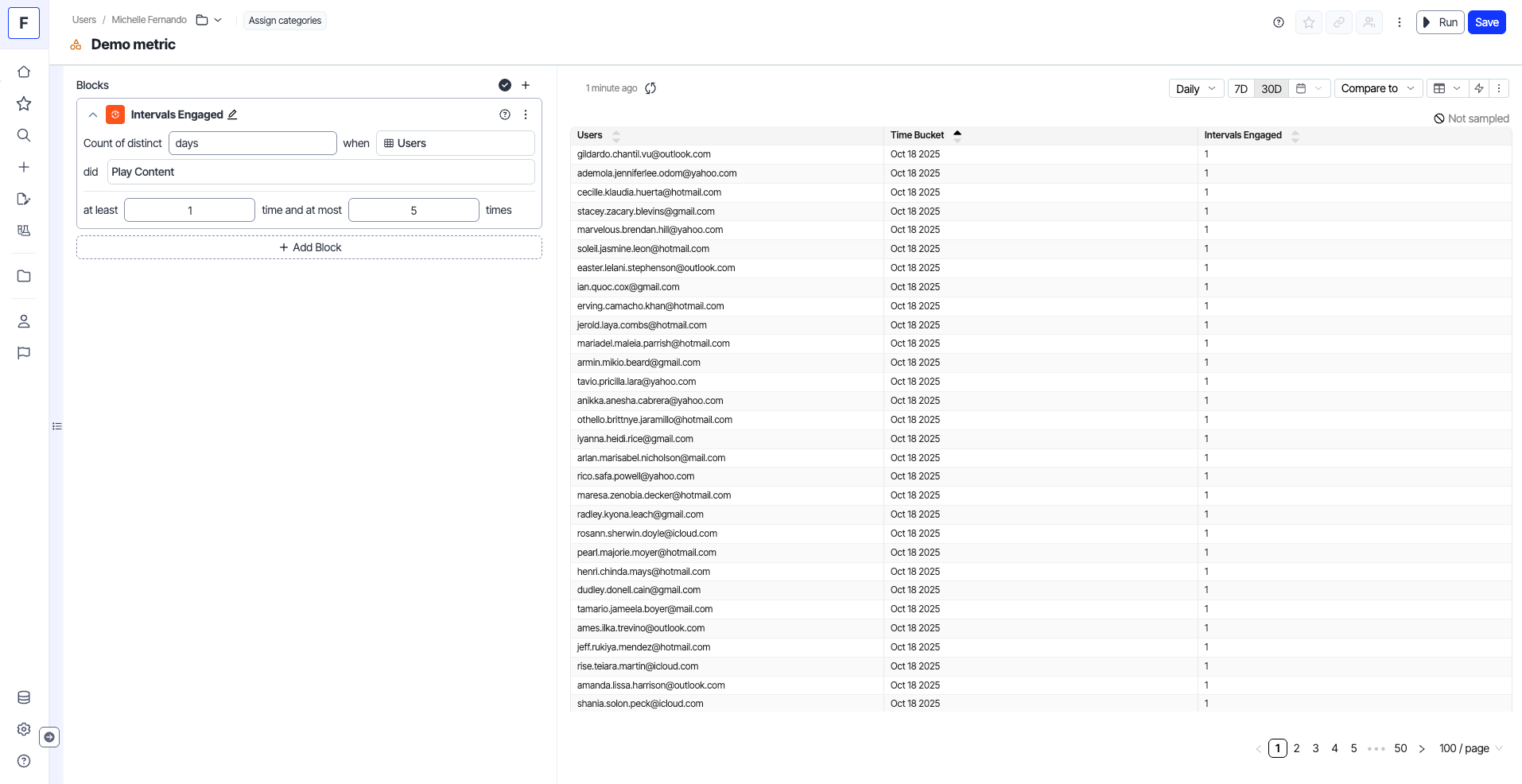The width and height of the screenshot is (1522, 784).
Task: Select the 30D time range
Action: [1271, 89]
